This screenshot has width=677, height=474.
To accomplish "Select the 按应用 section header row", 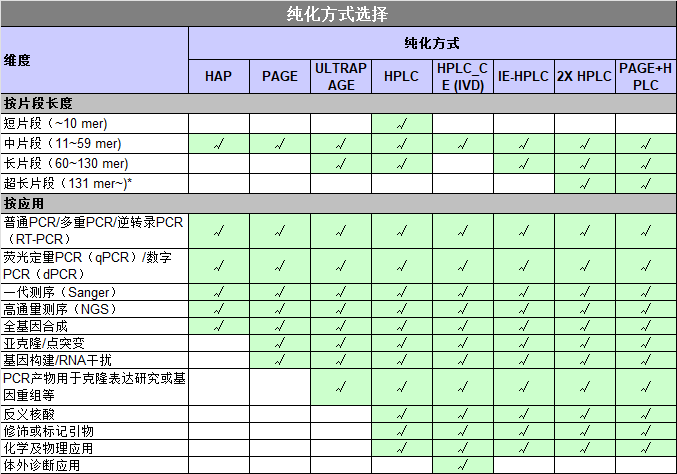I will coord(338,203).
